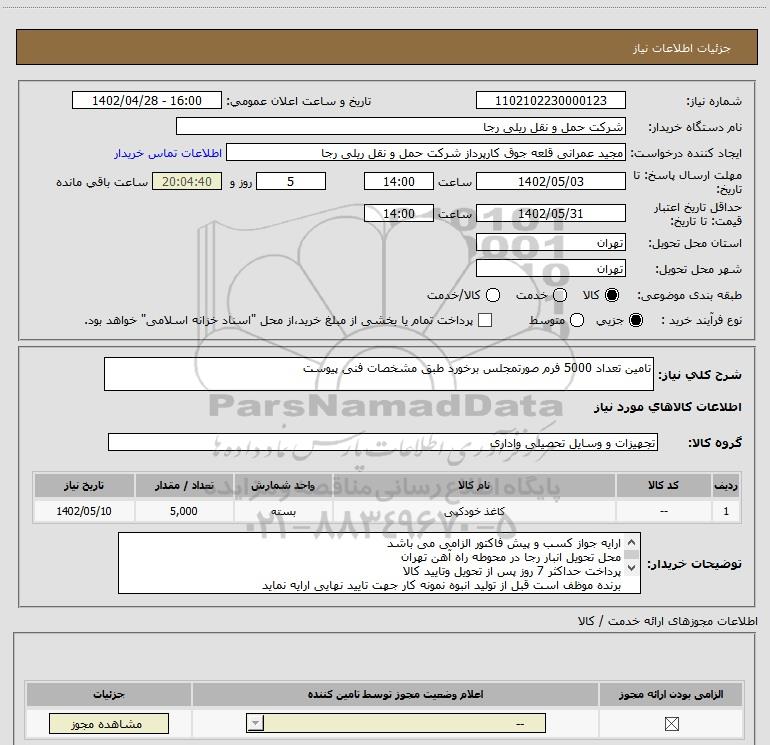Click the واحد شمارش column header

pos(283,485)
